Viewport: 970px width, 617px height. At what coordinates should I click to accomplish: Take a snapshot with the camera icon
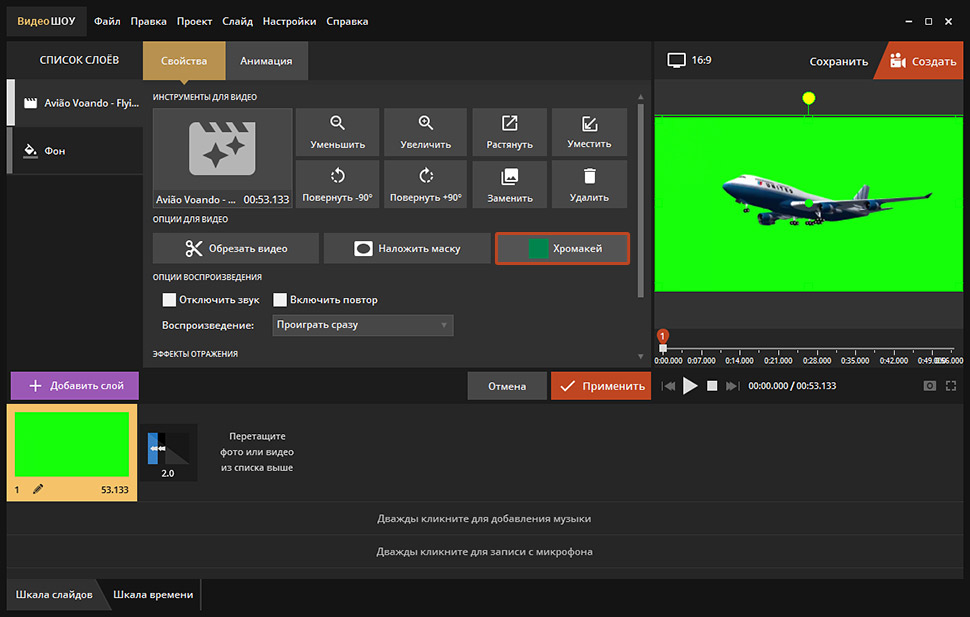click(x=930, y=386)
